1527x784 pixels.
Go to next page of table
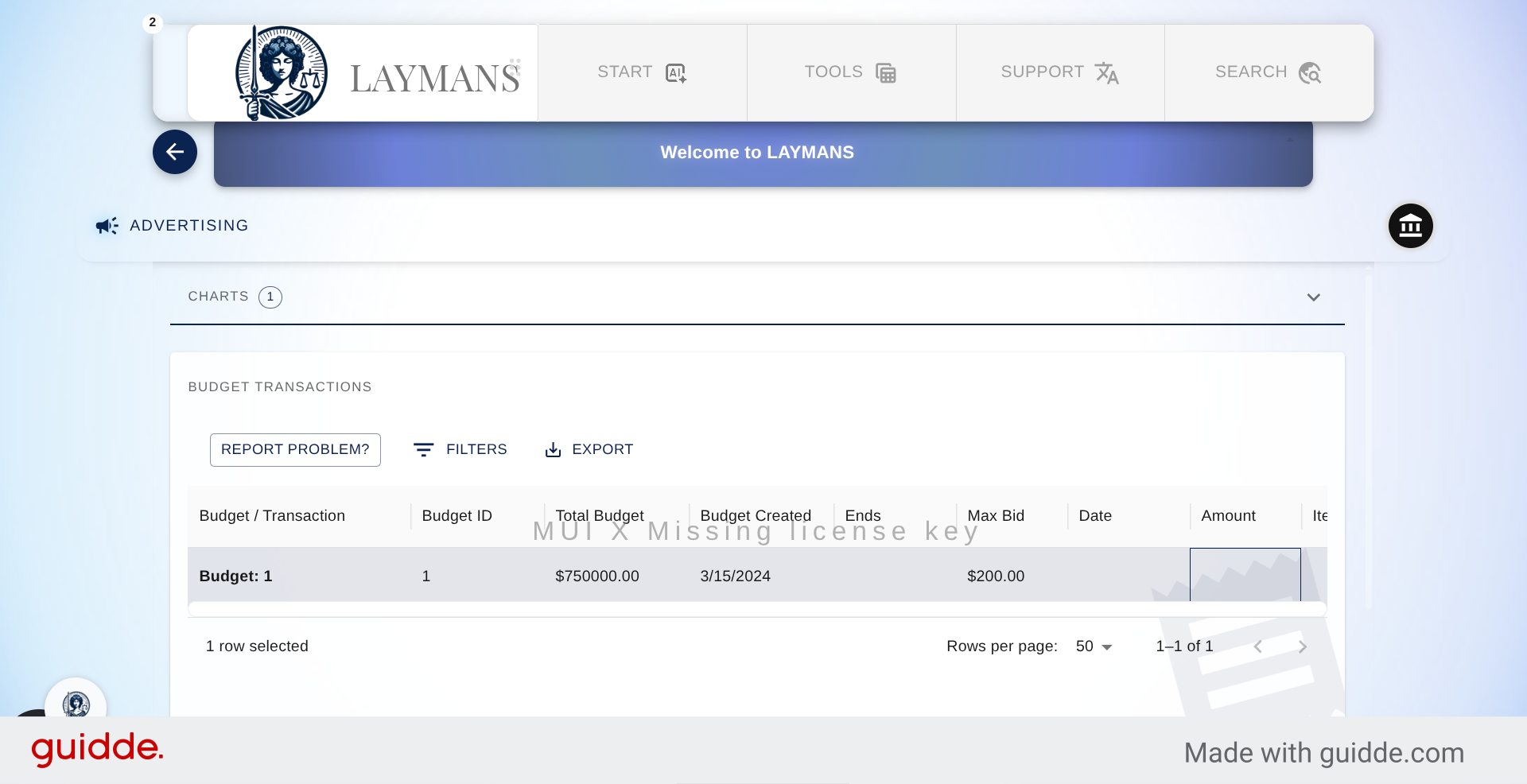(1302, 646)
